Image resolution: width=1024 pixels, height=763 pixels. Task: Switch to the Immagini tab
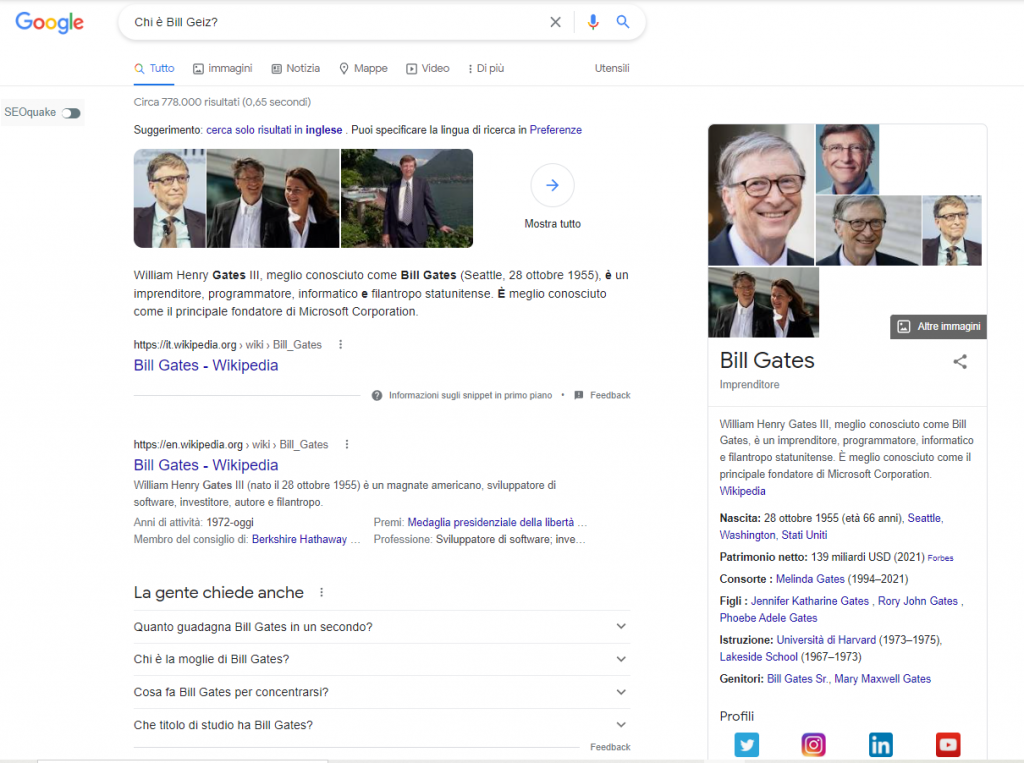[x=223, y=68]
